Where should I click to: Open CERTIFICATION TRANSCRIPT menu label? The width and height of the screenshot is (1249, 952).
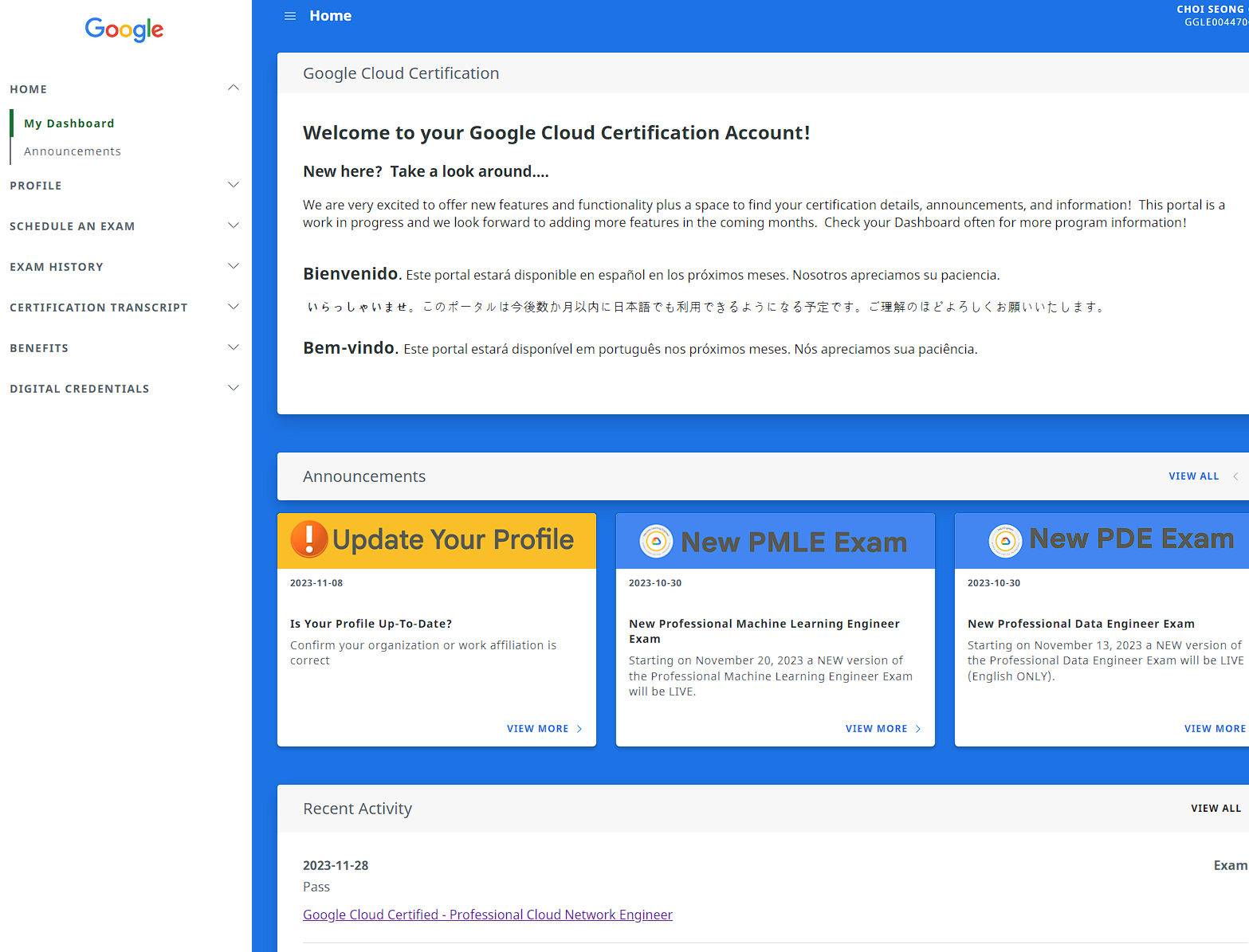coord(99,308)
